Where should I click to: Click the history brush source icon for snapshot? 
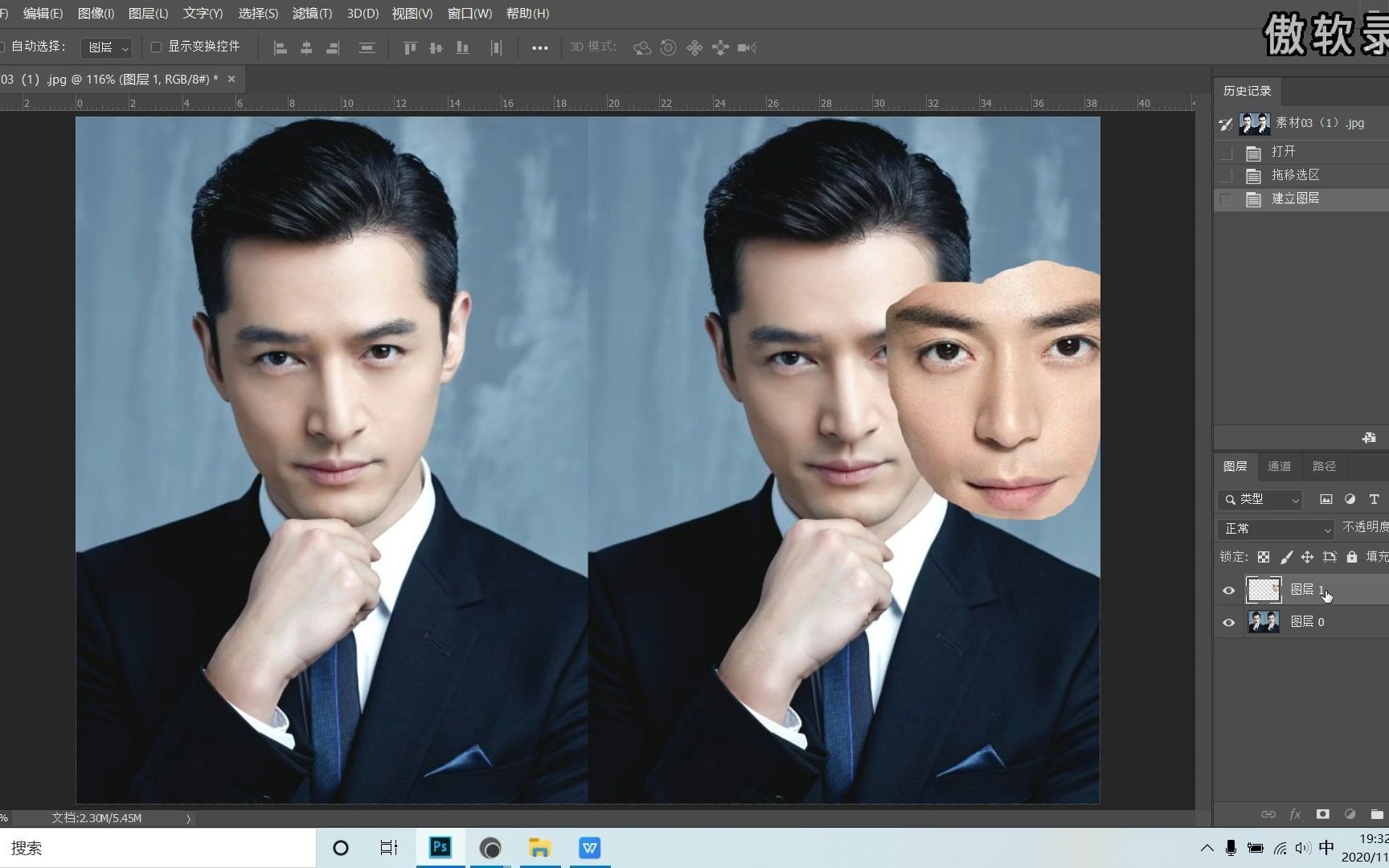coord(1226,124)
